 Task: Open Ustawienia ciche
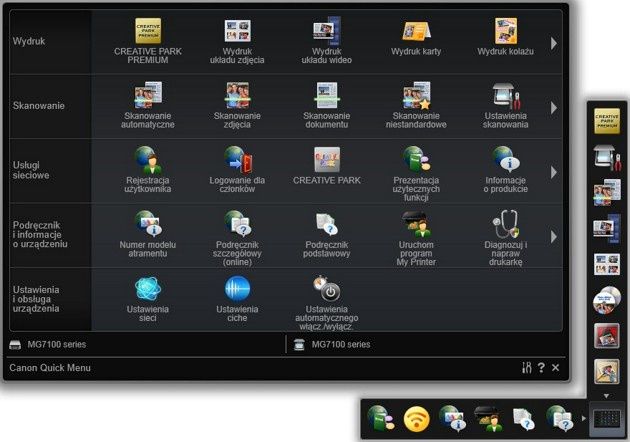[x=237, y=299]
